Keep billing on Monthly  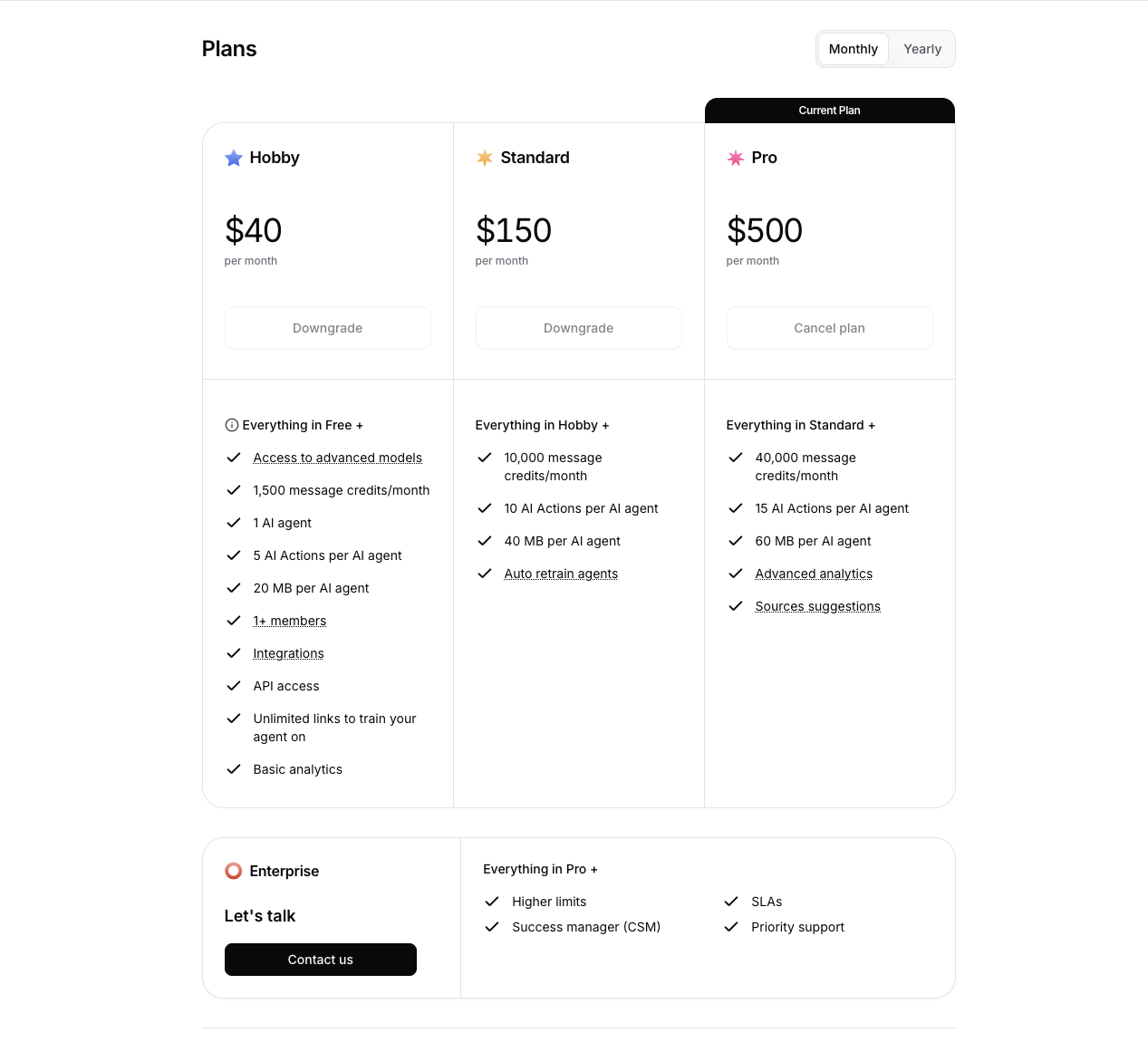pyautogui.click(x=853, y=49)
